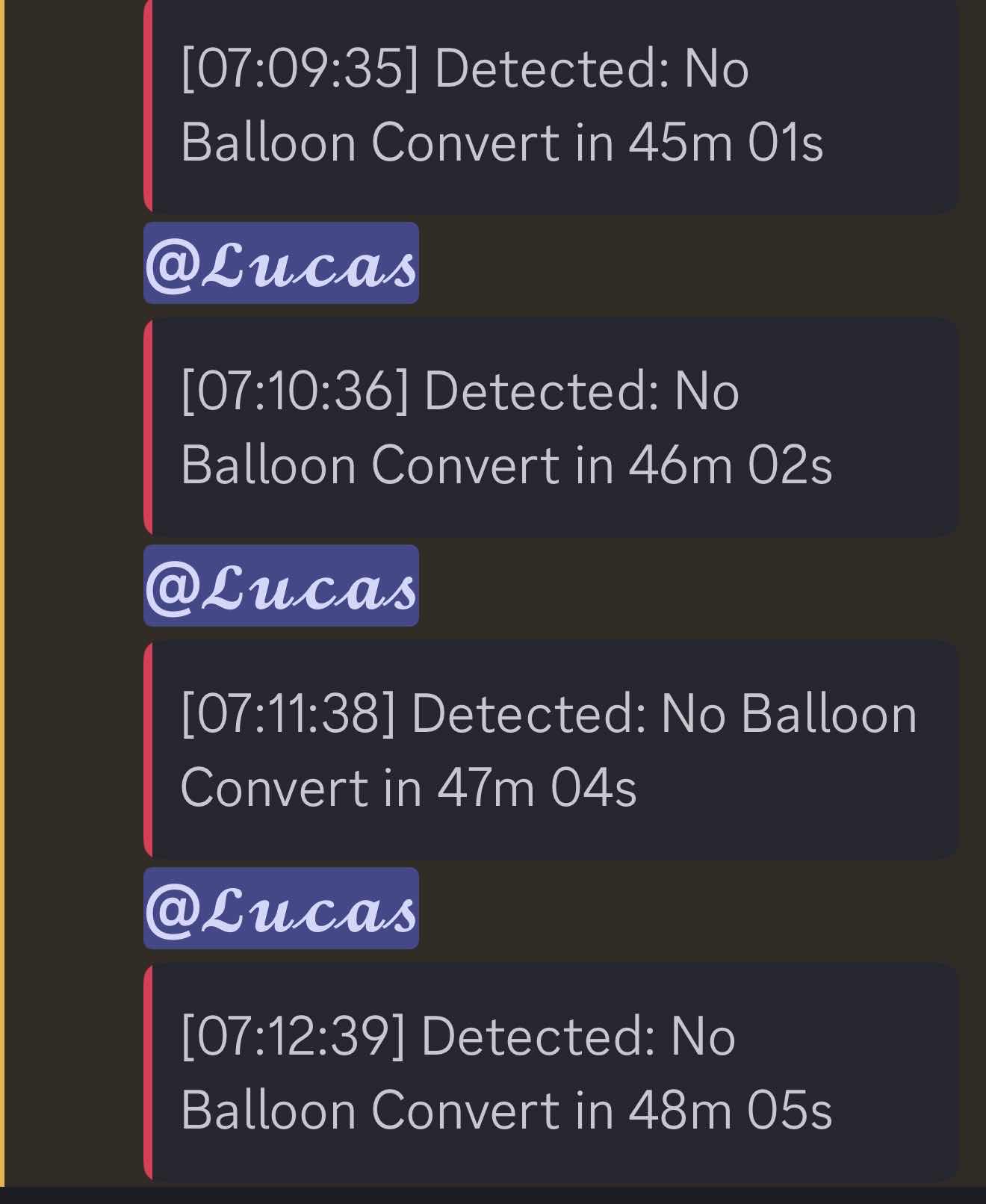Click the "48m 05s" duration text
Screen dimensions: 986x1204
(x=730, y=1110)
